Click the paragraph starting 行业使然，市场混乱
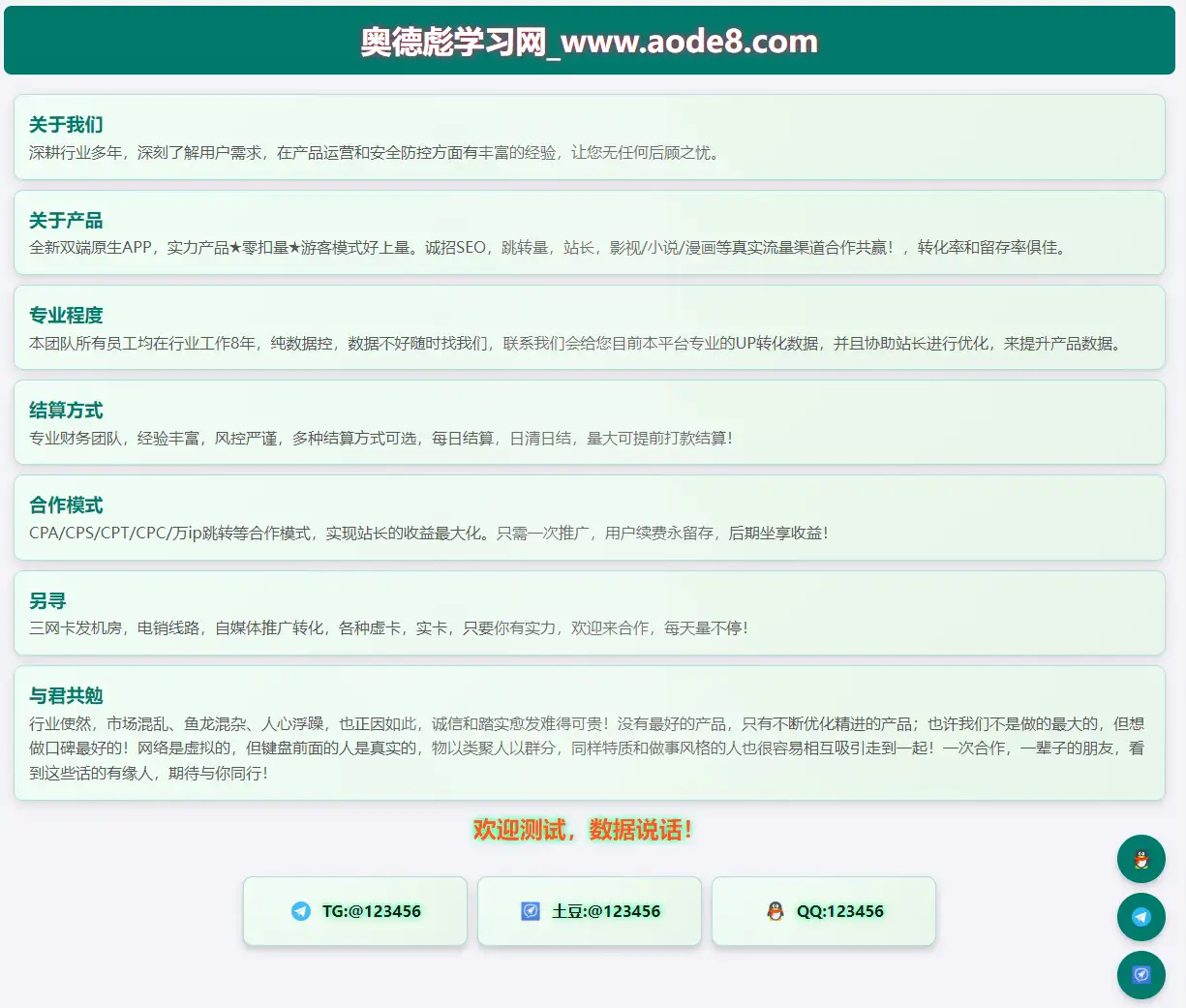 click(587, 748)
